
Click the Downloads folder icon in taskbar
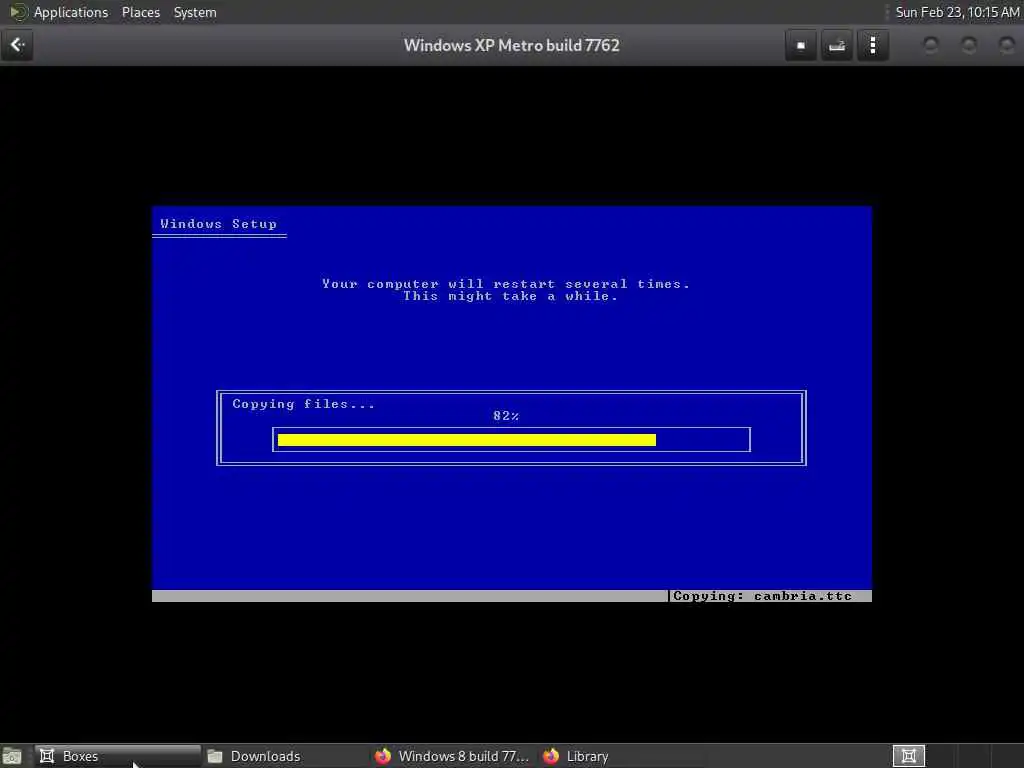point(215,756)
